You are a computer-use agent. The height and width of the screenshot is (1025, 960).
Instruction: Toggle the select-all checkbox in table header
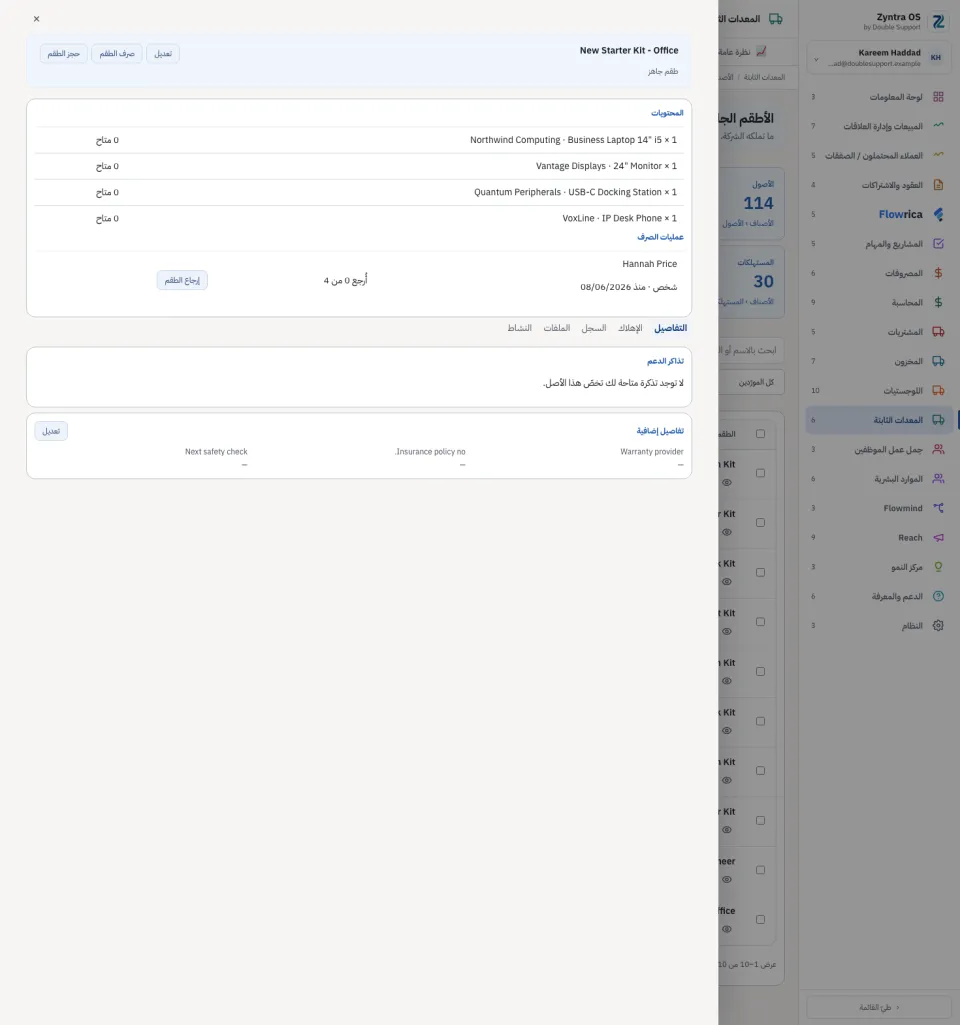760,434
